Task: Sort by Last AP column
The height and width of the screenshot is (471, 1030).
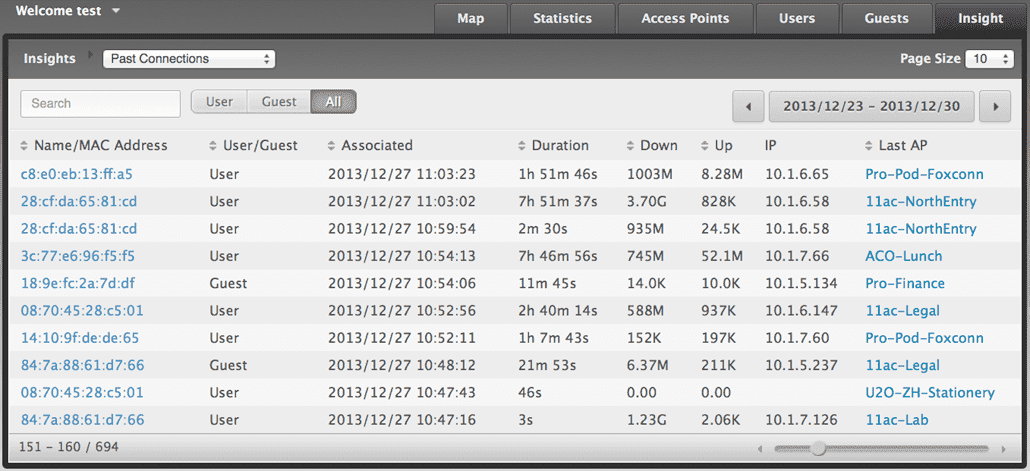Action: [x=902, y=145]
